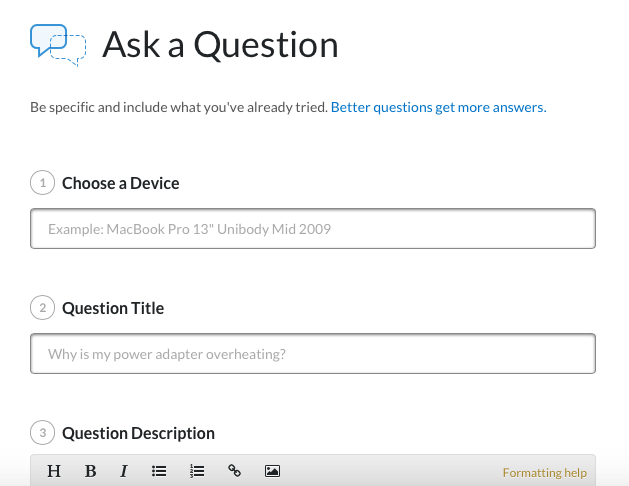Click the step 1 circle badge
Screen dimensions: 629x486
(x=43, y=183)
